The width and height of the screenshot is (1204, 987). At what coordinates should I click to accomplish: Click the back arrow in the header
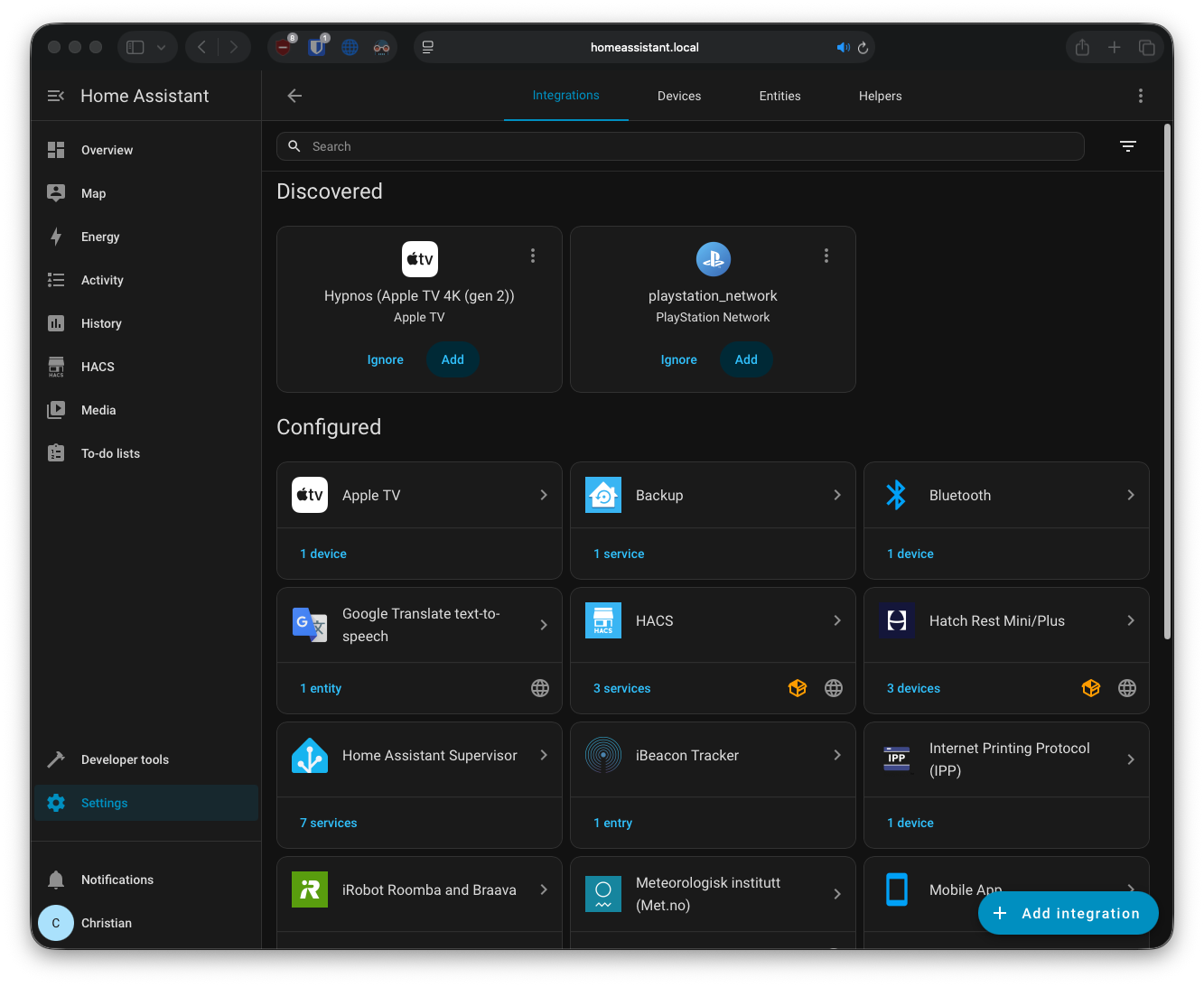(x=294, y=96)
